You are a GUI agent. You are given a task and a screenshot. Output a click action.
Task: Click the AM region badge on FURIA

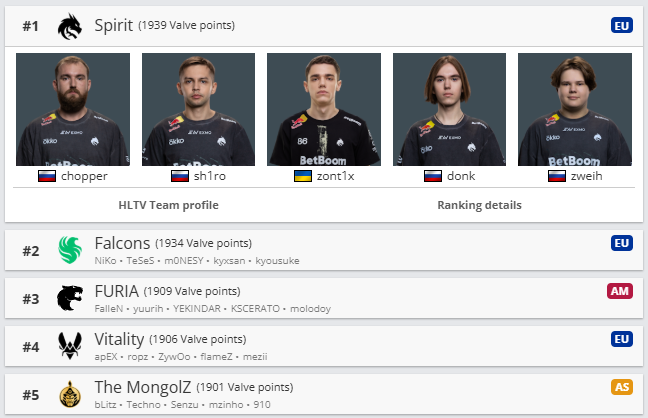620,291
